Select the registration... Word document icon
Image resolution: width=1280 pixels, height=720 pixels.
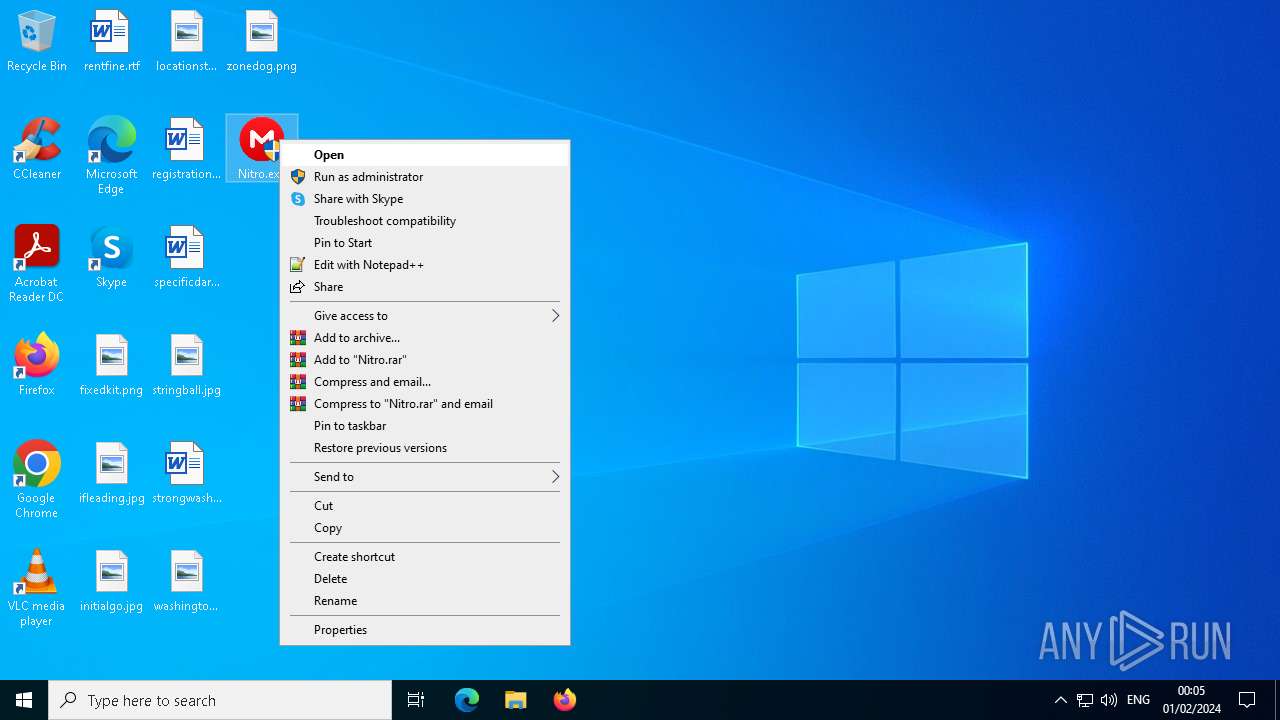[187, 150]
